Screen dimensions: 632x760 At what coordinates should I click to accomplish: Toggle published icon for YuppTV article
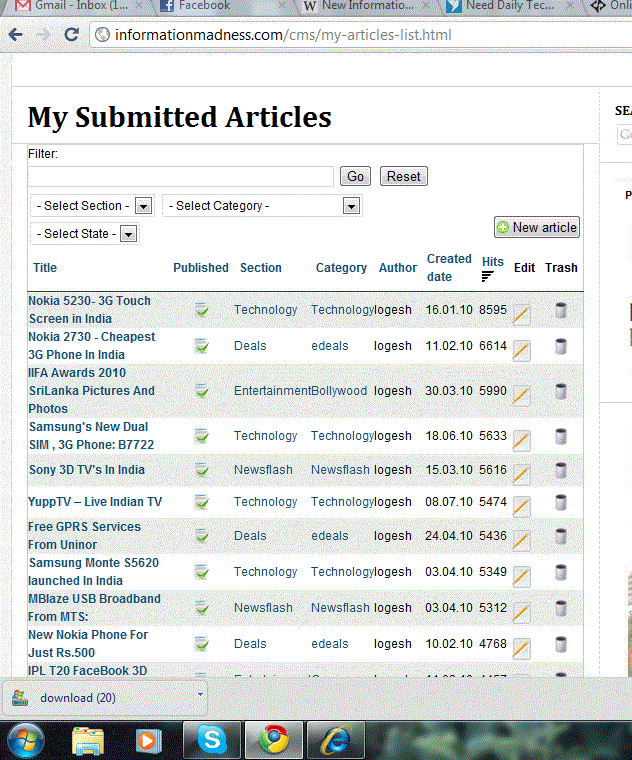(x=202, y=502)
